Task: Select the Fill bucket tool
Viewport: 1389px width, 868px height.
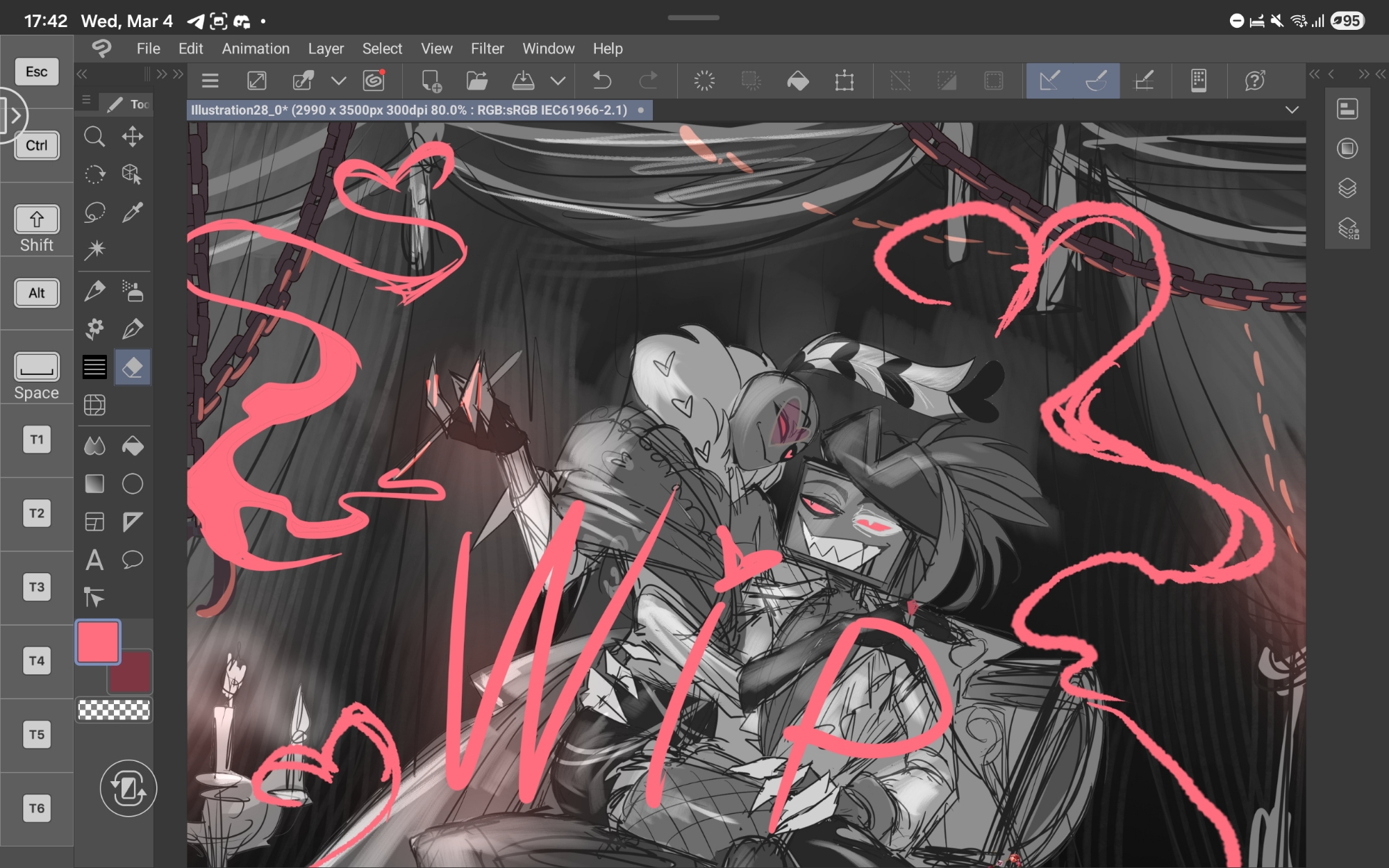Action: point(133,446)
